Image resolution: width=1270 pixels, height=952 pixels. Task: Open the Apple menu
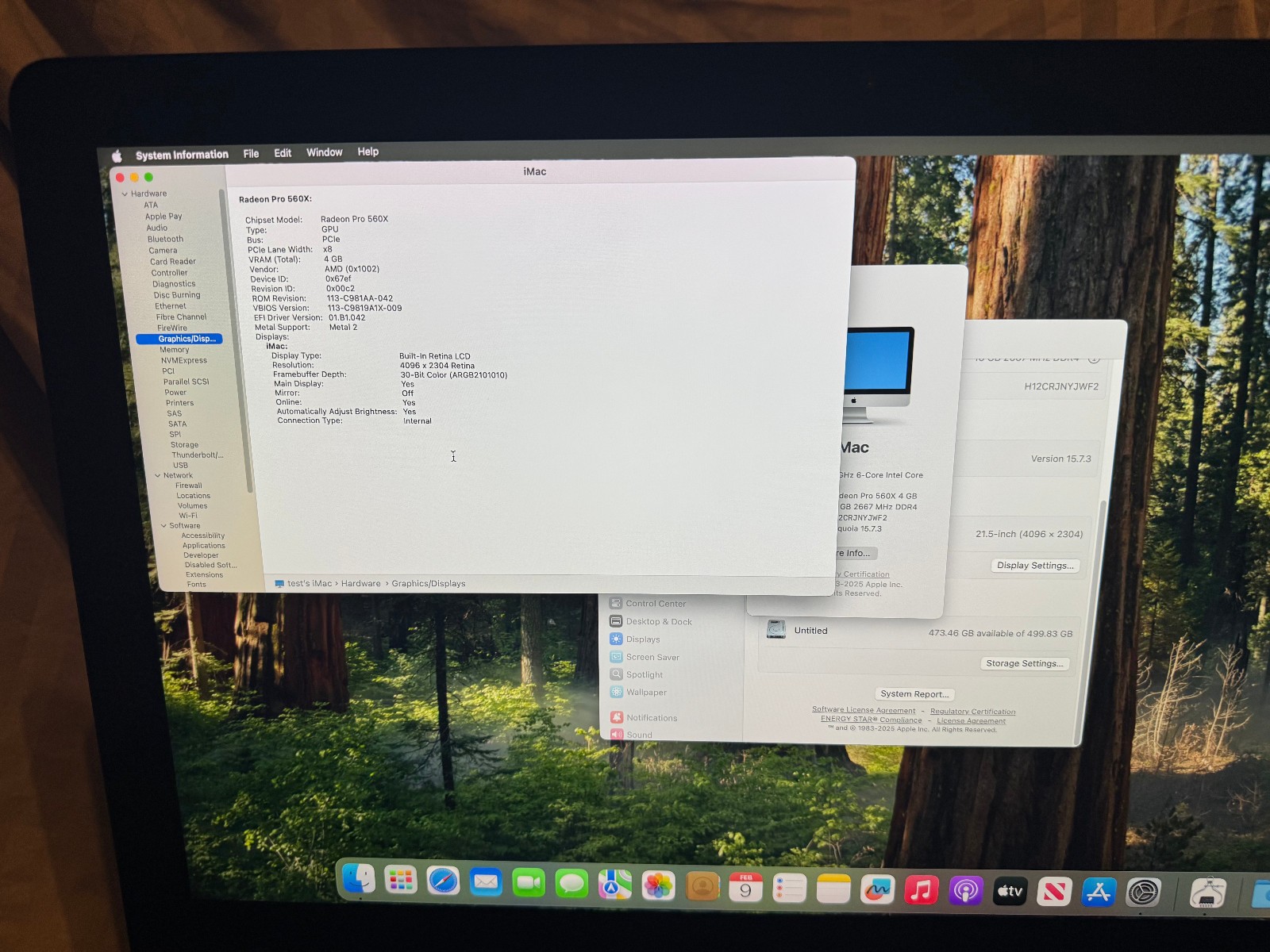pos(117,156)
